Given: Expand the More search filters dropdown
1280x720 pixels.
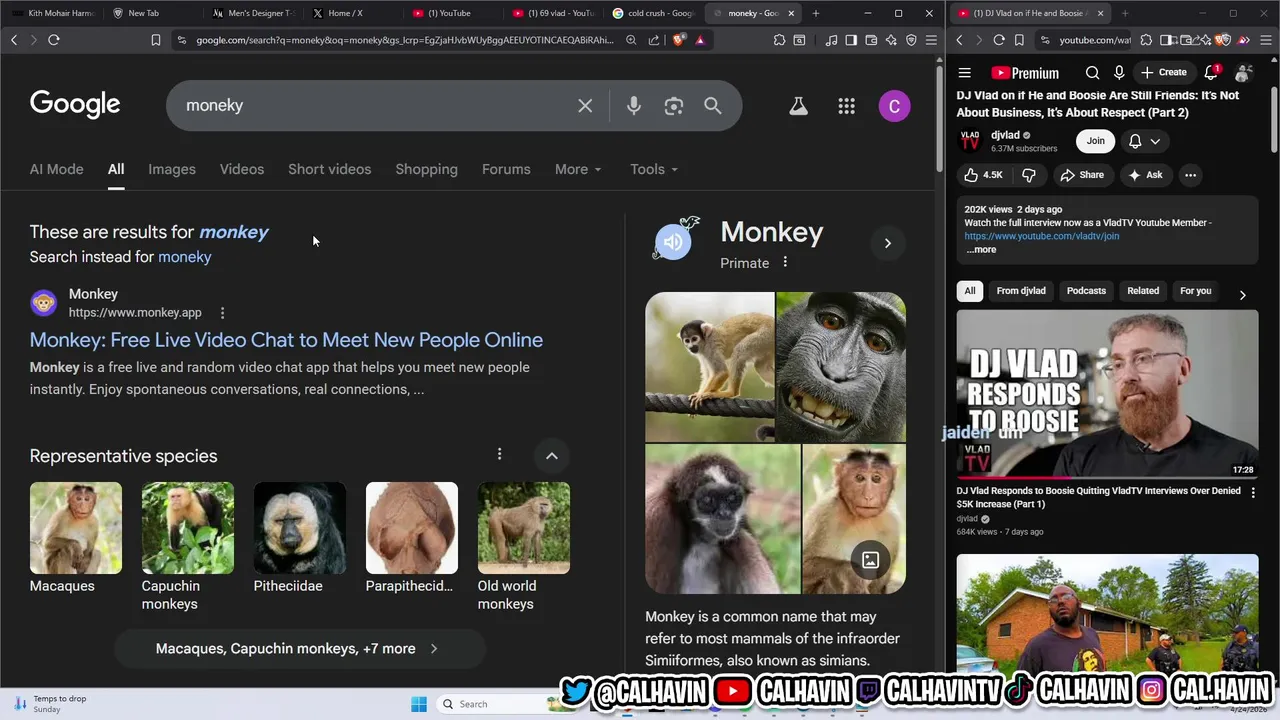Looking at the screenshot, I should (578, 169).
